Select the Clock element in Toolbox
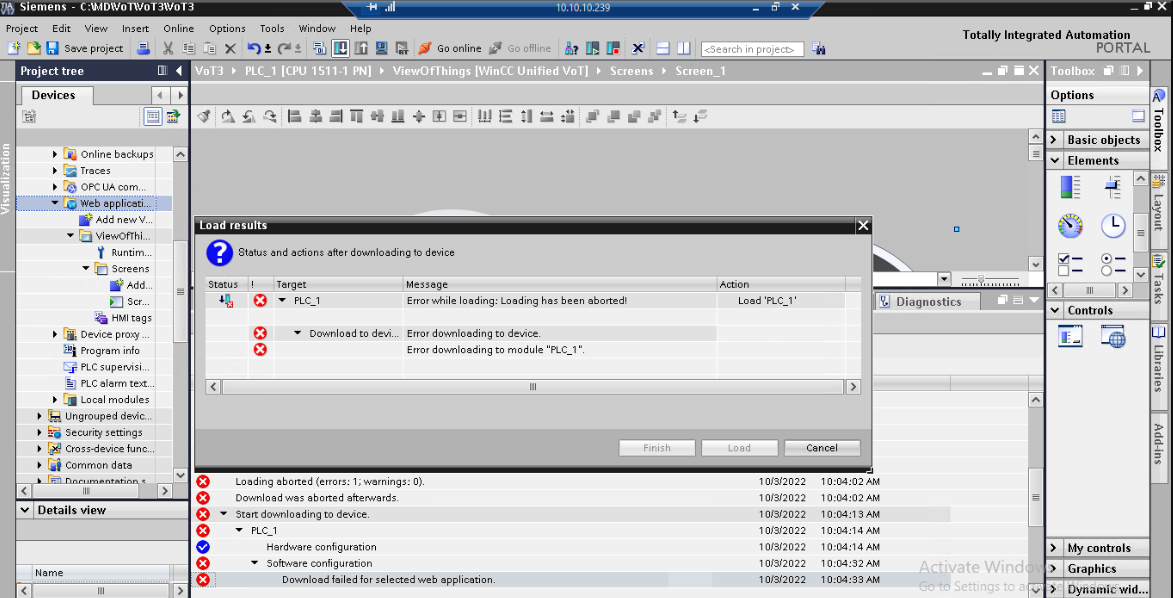Viewport: 1173px width, 598px height. 1113,226
